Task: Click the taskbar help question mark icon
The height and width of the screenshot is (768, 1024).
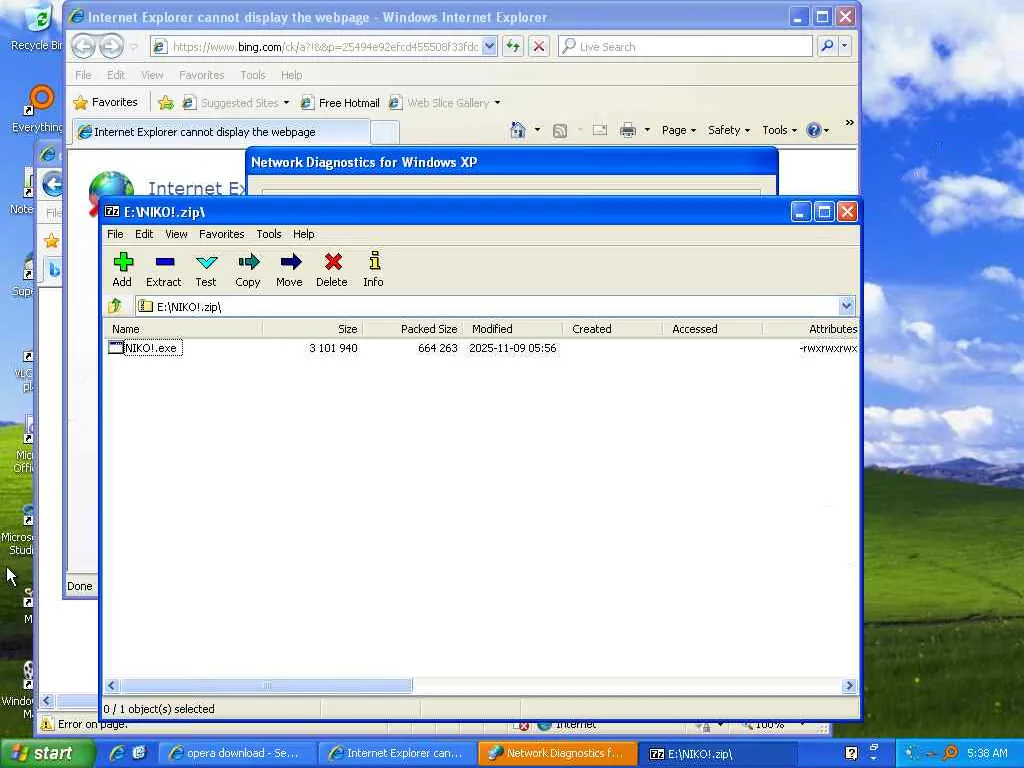Action: (x=851, y=753)
